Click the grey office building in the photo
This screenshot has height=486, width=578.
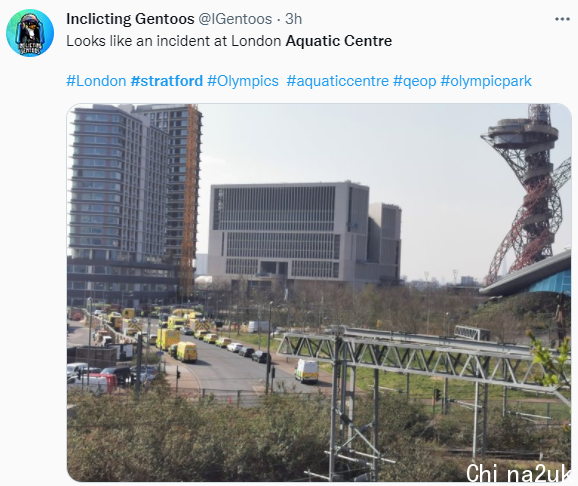304,233
